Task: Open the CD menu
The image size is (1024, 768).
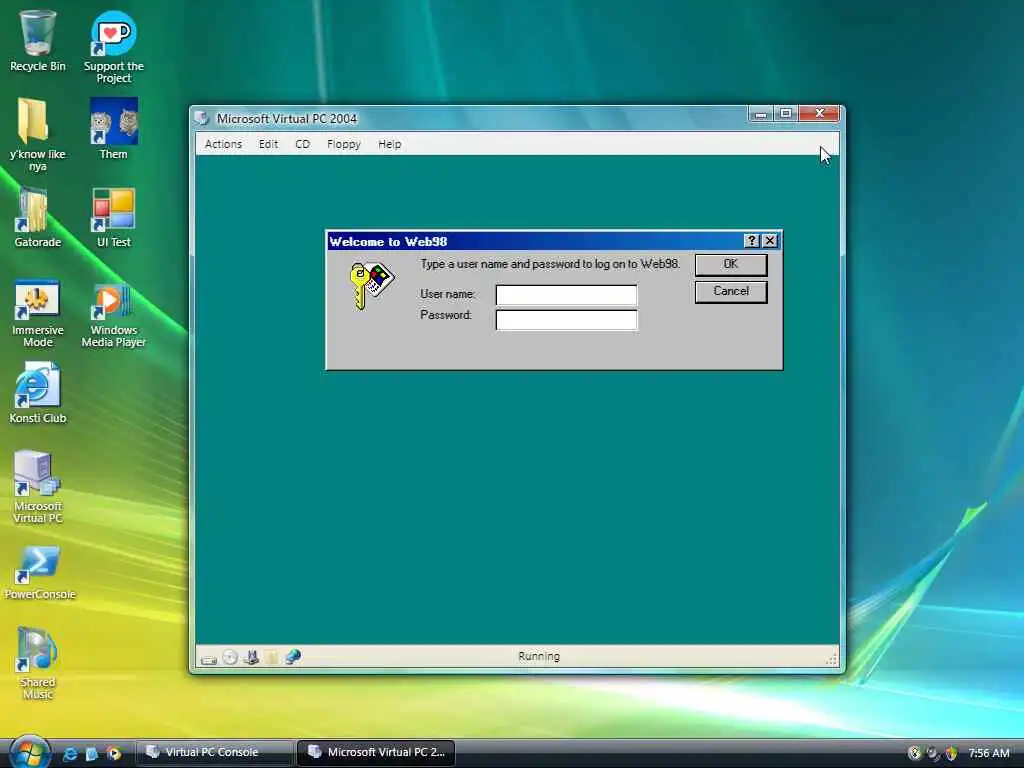Action: [x=302, y=144]
